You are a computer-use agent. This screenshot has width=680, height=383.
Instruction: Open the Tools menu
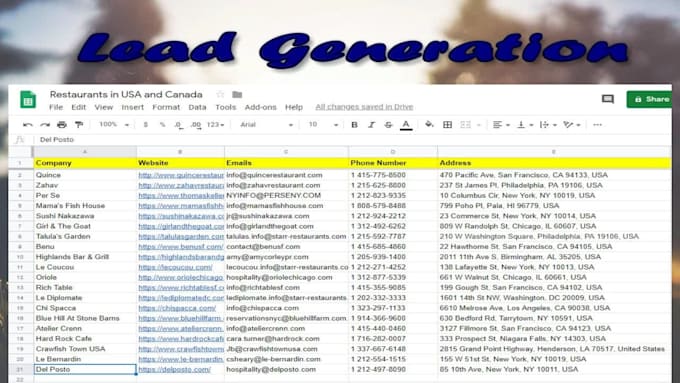pos(226,107)
